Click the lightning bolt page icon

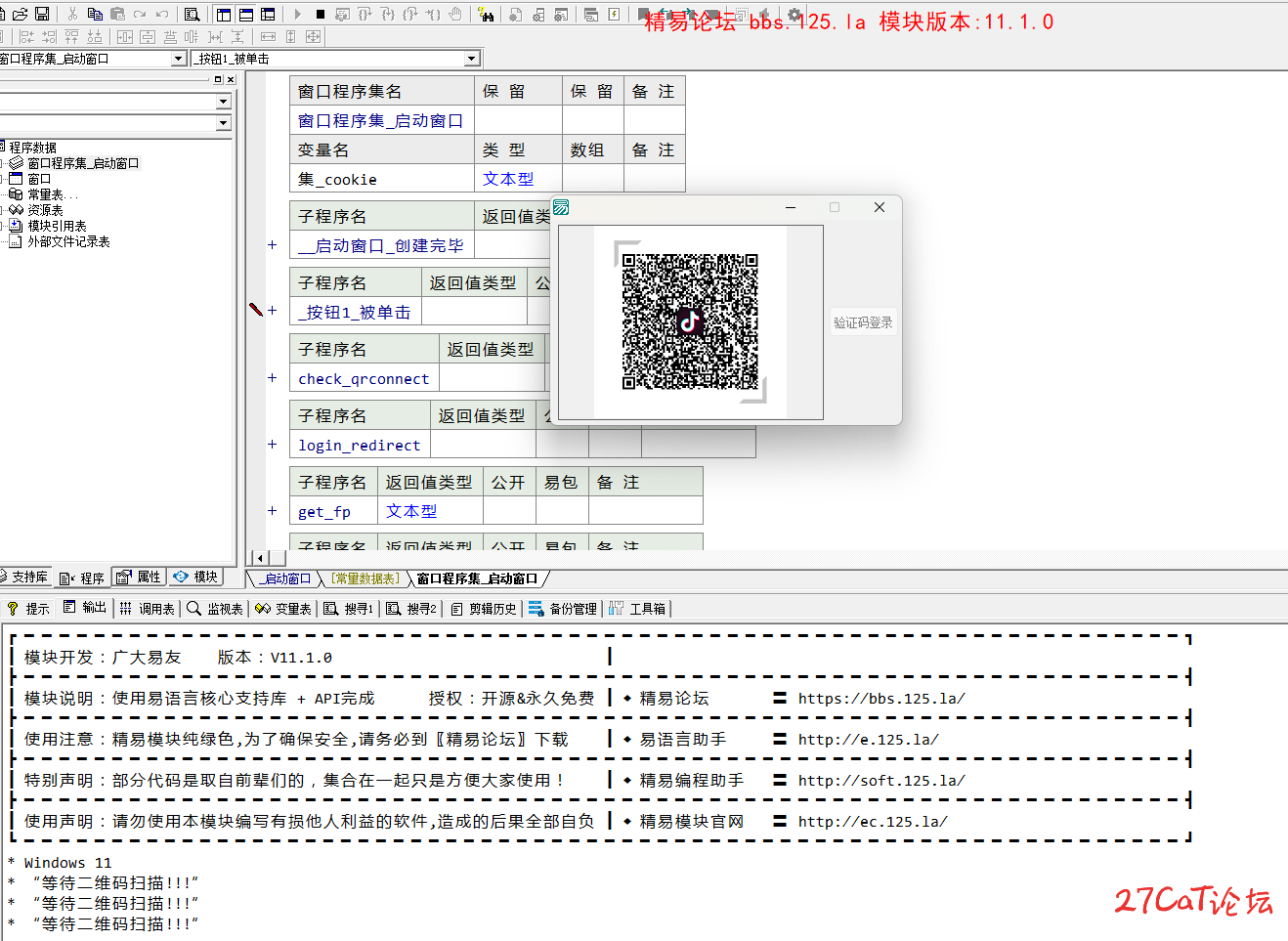click(614, 14)
